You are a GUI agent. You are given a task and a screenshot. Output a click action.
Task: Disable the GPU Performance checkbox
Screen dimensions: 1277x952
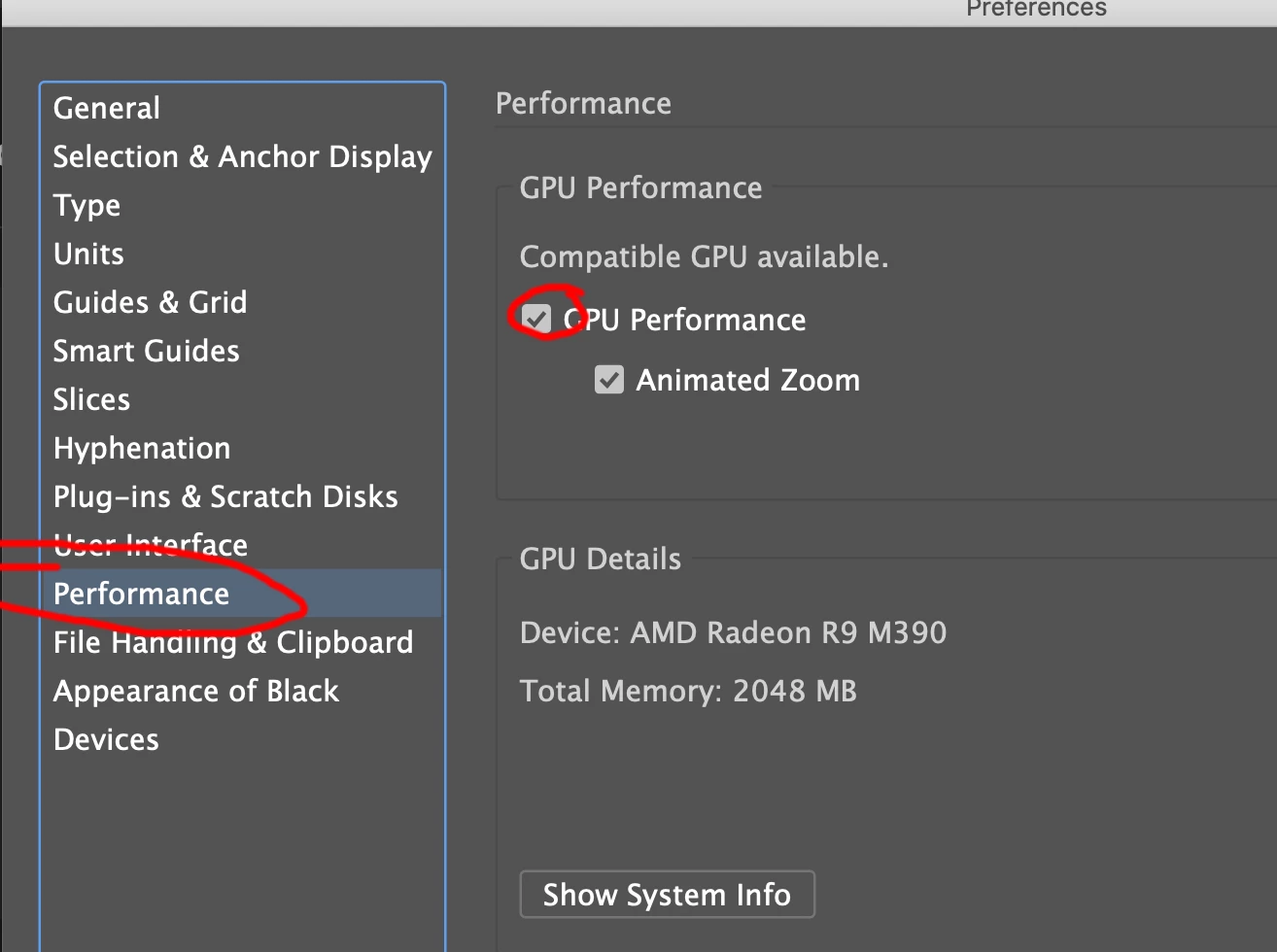(536, 319)
